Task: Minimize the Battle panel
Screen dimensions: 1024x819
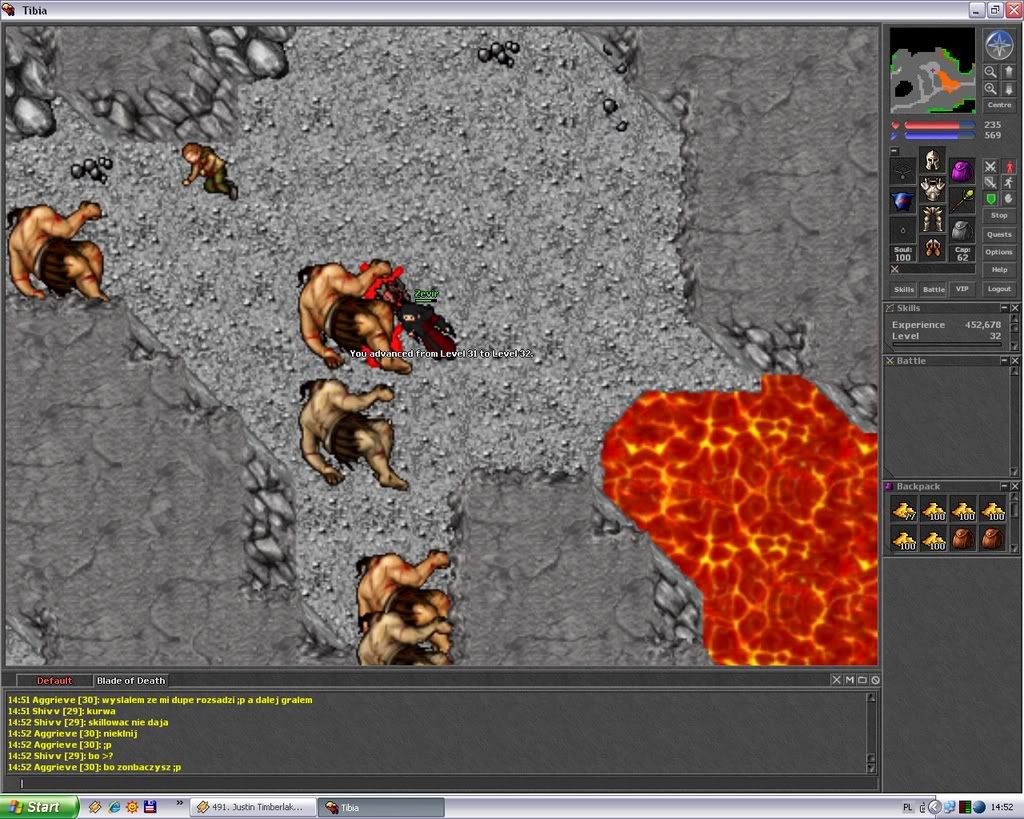Action: pyautogui.click(x=1004, y=361)
